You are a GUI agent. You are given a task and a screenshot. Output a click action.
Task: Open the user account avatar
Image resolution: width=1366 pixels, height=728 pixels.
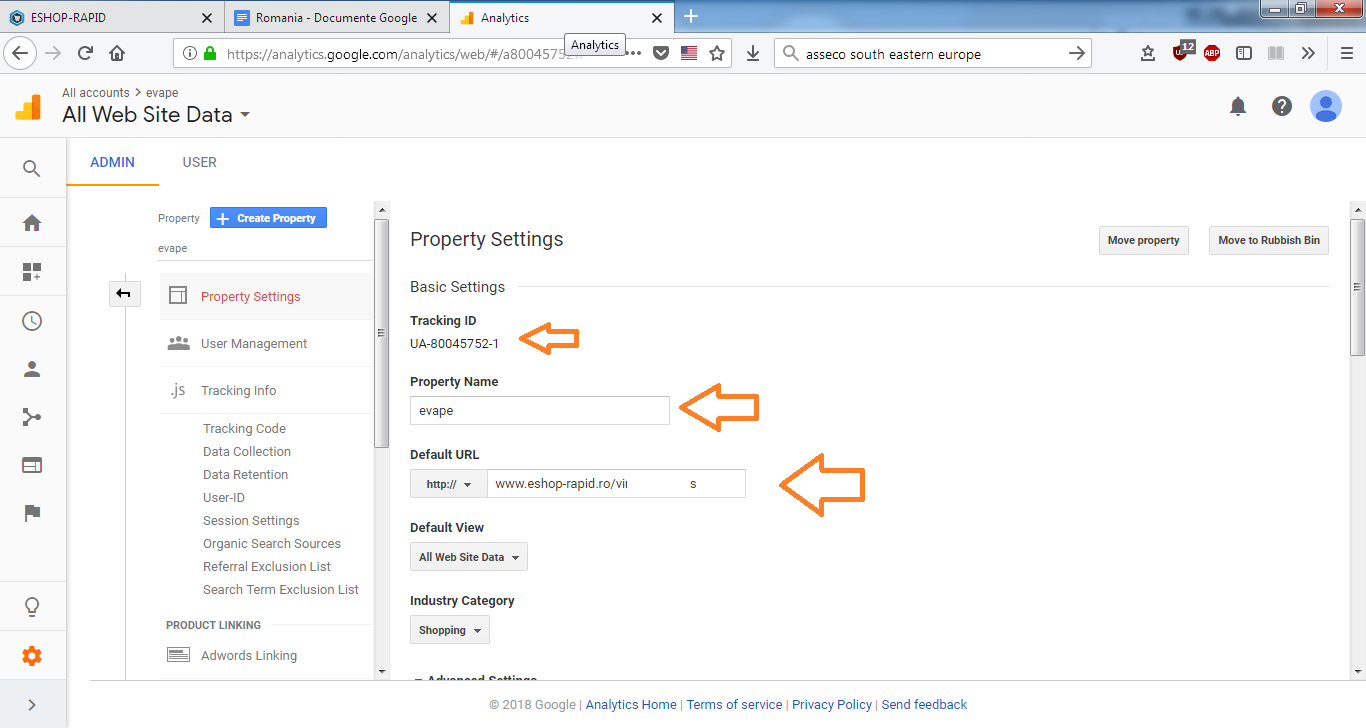(x=1326, y=106)
